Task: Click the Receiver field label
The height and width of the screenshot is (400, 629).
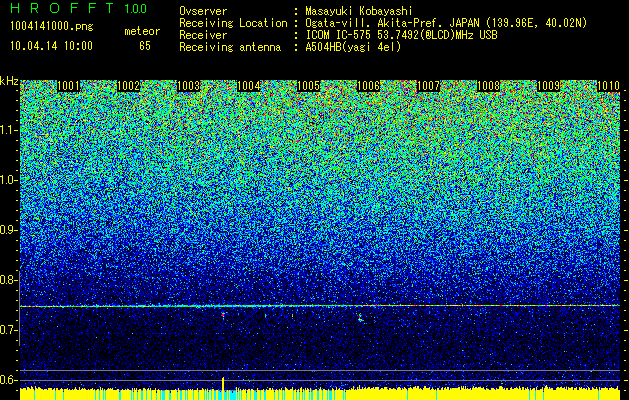Action: tap(203, 35)
